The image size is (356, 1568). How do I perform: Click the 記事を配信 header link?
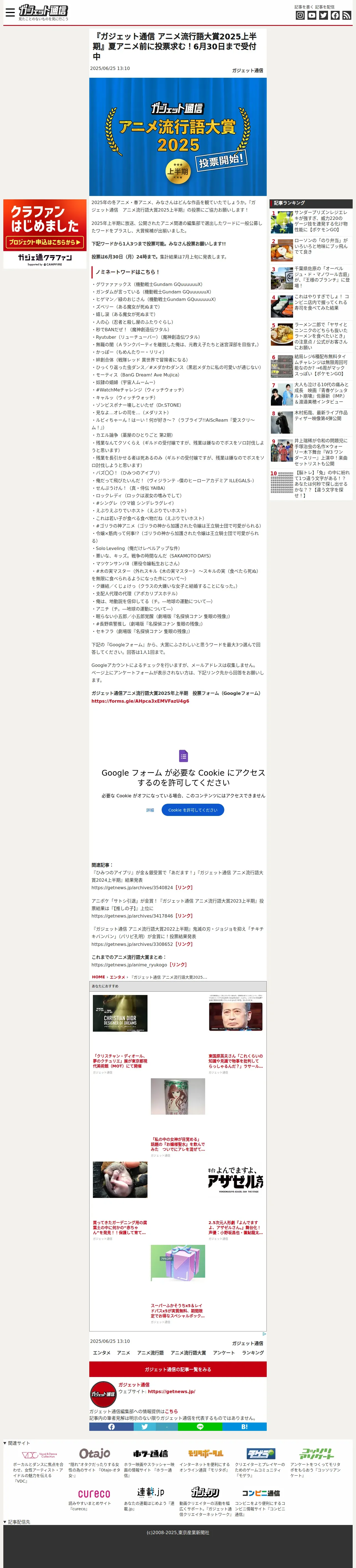tap(324, 7)
